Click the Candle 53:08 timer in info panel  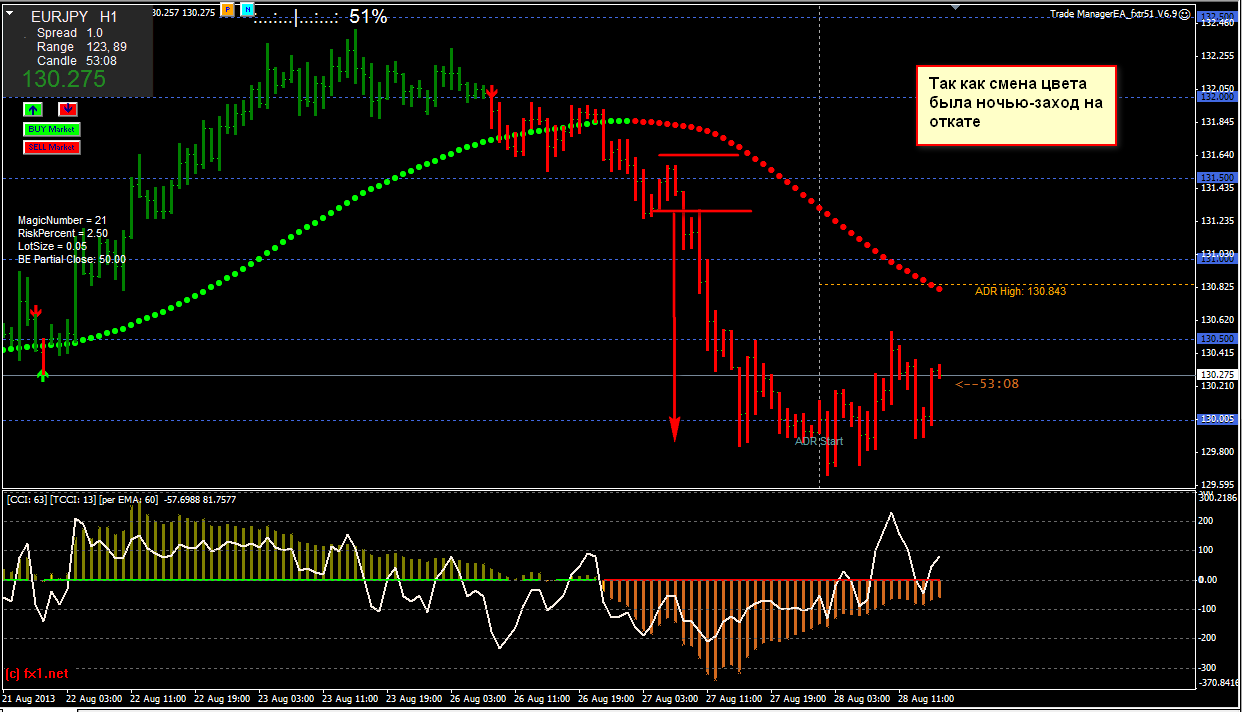pyautogui.click(x=77, y=61)
